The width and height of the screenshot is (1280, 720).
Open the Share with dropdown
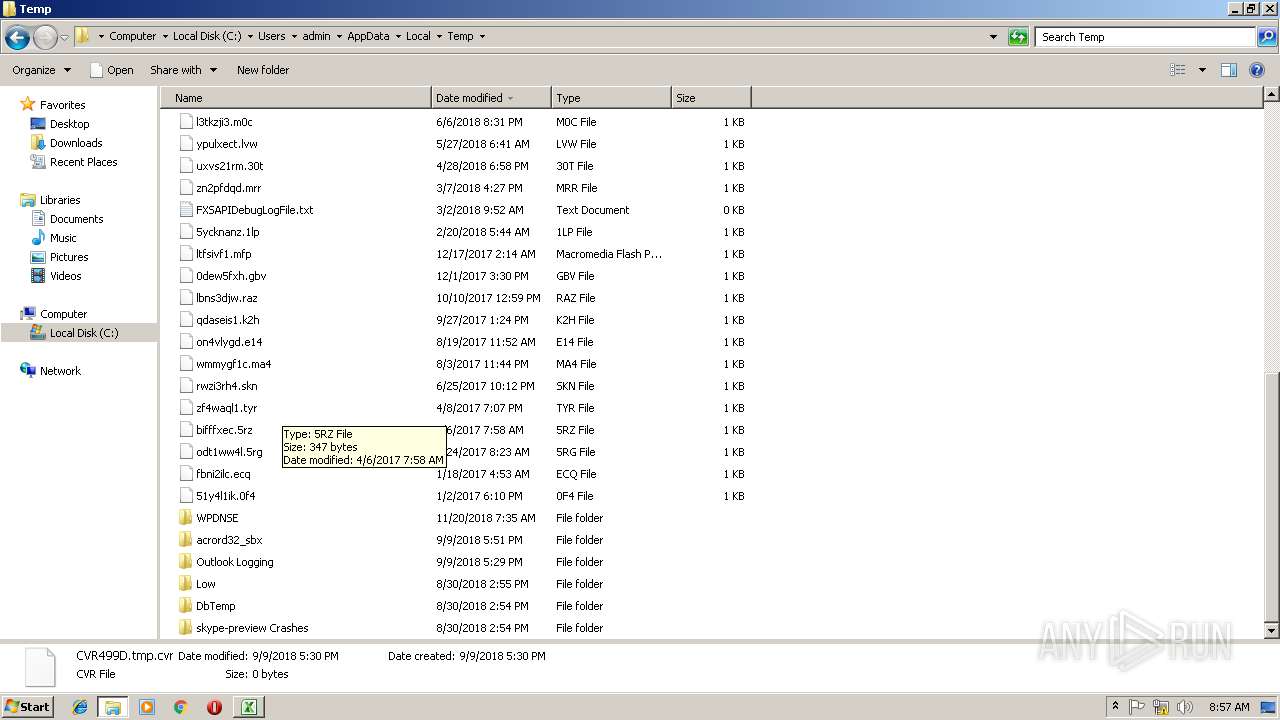pyautogui.click(x=183, y=70)
